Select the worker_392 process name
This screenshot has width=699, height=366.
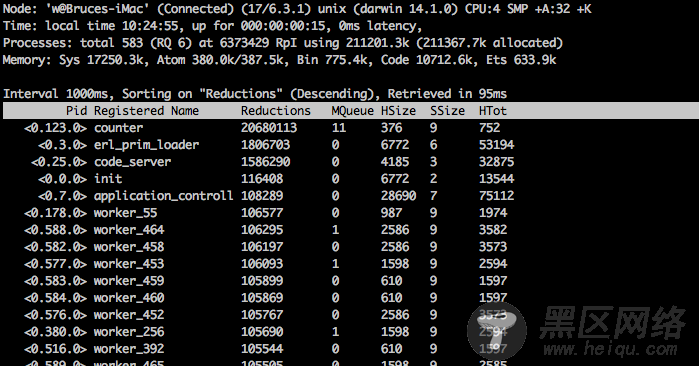(x=129, y=349)
